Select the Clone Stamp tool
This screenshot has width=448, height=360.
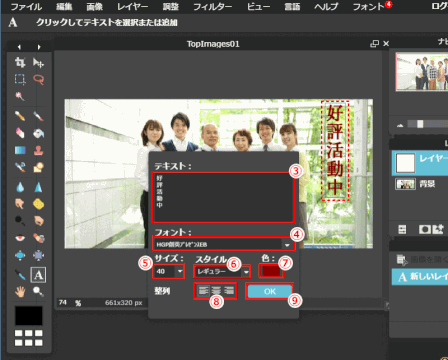pyautogui.click(x=38, y=150)
